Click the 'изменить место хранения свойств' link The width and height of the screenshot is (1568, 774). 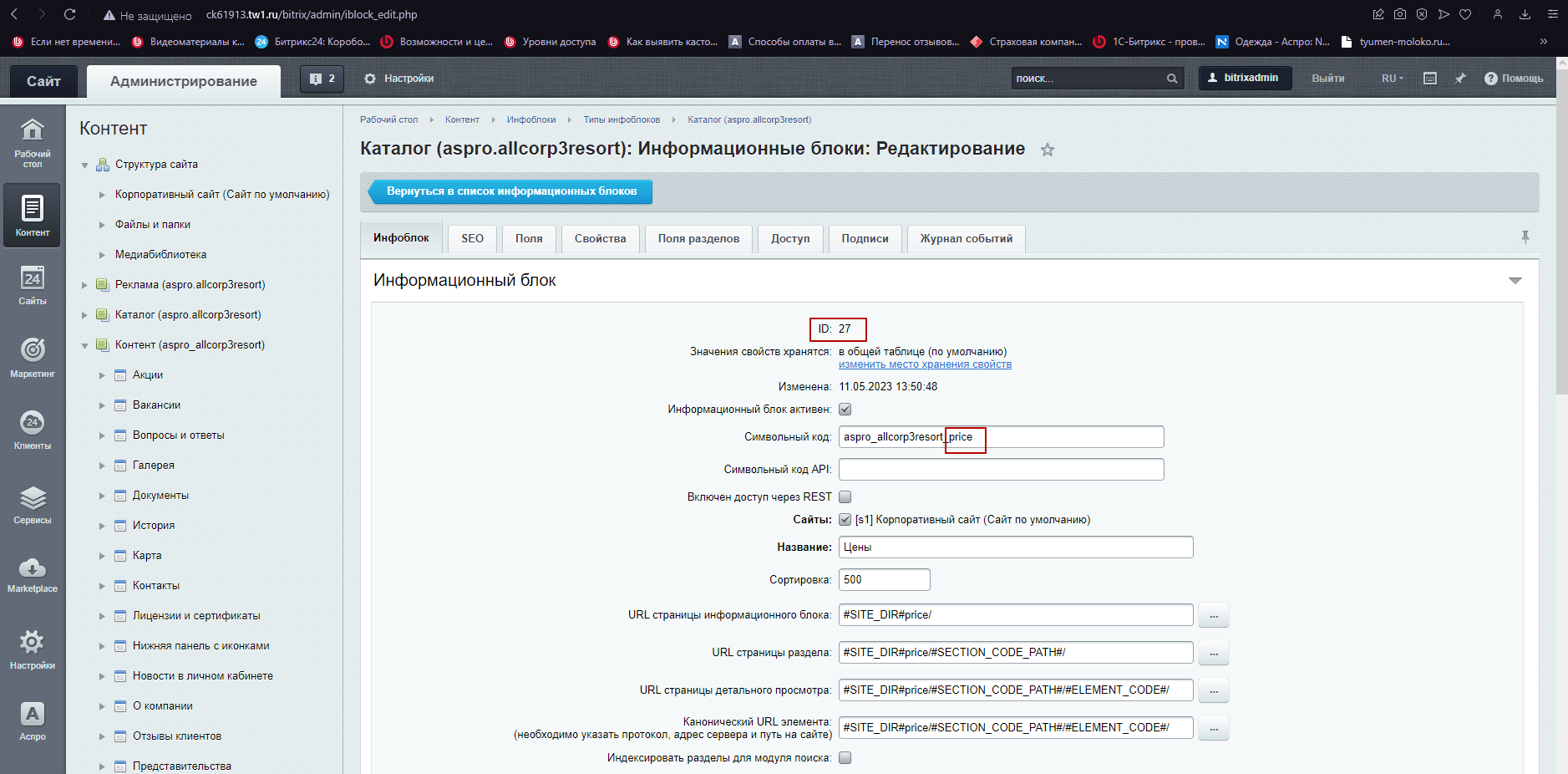point(925,364)
